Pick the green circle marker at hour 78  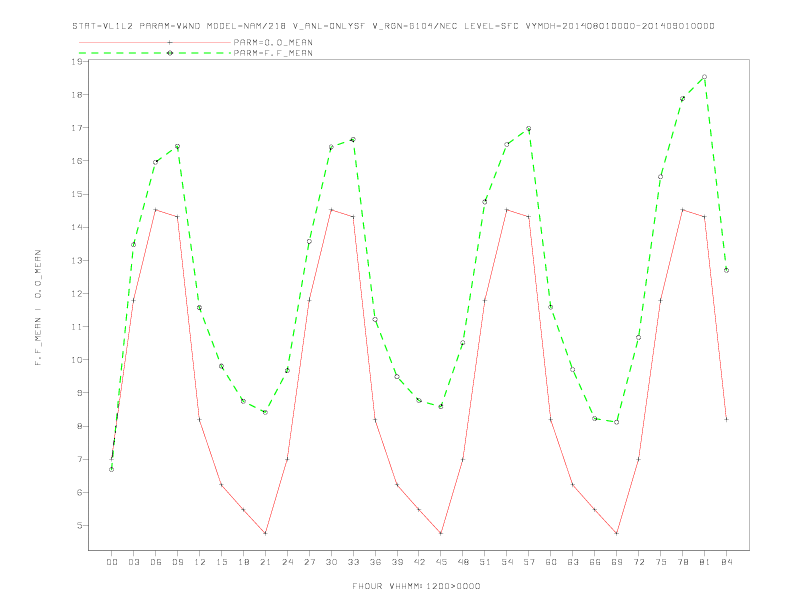pyautogui.click(x=682, y=99)
